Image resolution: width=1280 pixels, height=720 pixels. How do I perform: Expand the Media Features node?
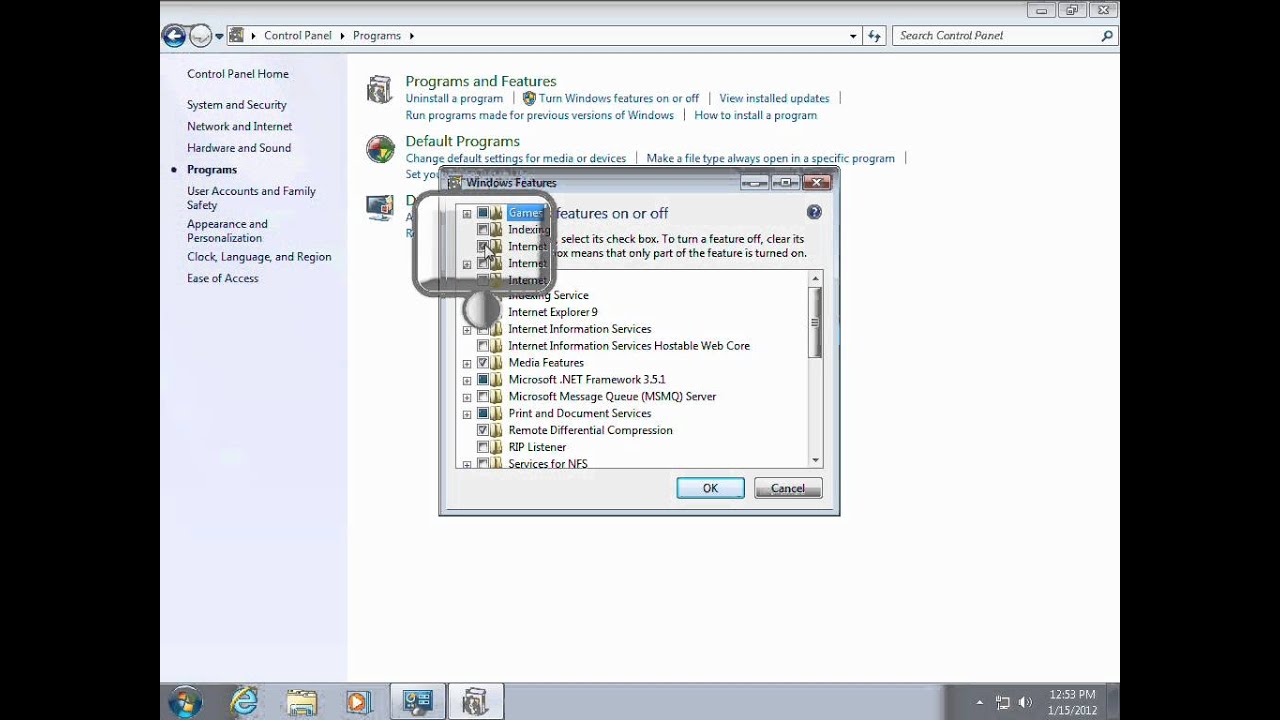(x=467, y=363)
